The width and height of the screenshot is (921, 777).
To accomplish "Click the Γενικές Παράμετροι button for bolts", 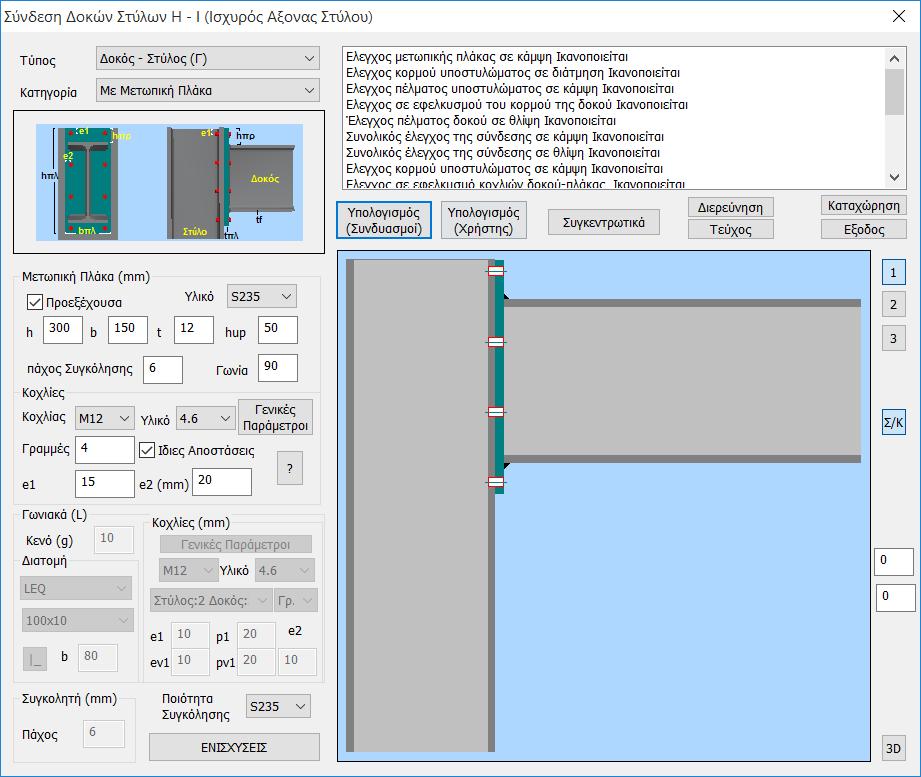I will [275, 418].
